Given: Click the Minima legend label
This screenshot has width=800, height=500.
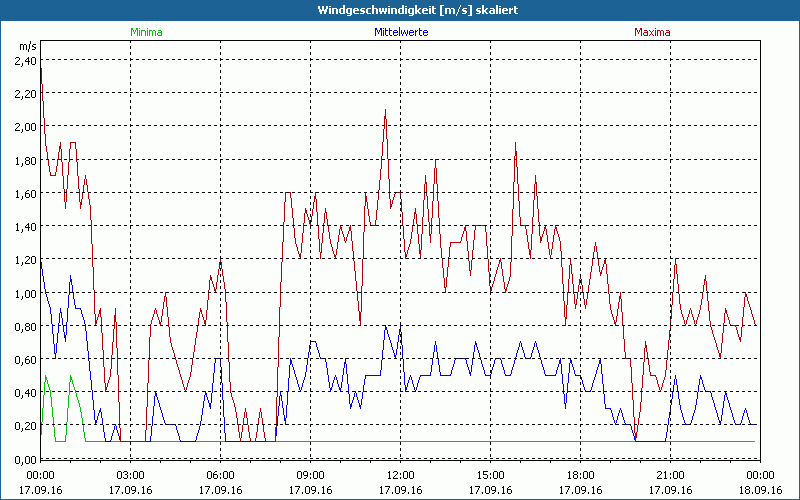Looking at the screenshot, I should click(x=146, y=32).
